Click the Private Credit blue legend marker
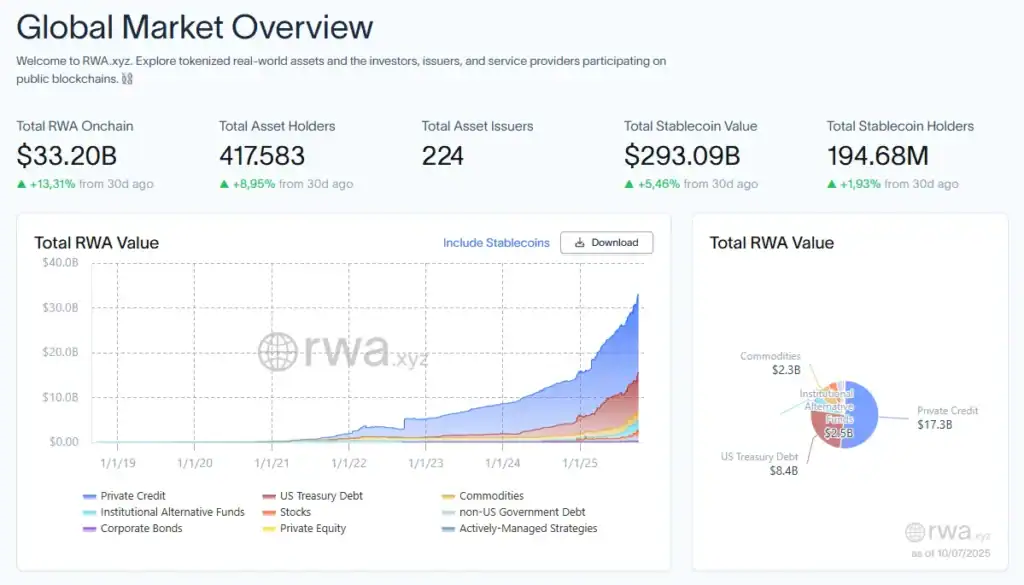The height and width of the screenshot is (585, 1024). (90, 496)
